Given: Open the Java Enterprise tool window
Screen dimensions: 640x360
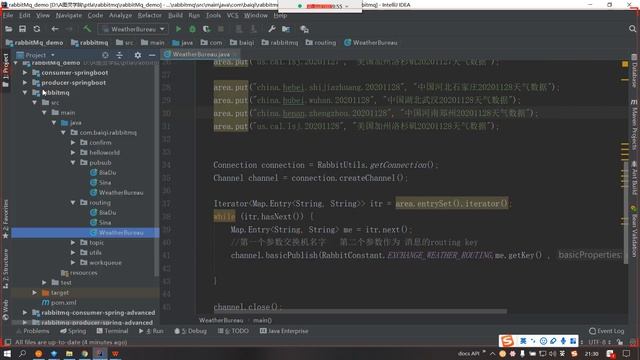Looking at the screenshot, I should [284, 331].
